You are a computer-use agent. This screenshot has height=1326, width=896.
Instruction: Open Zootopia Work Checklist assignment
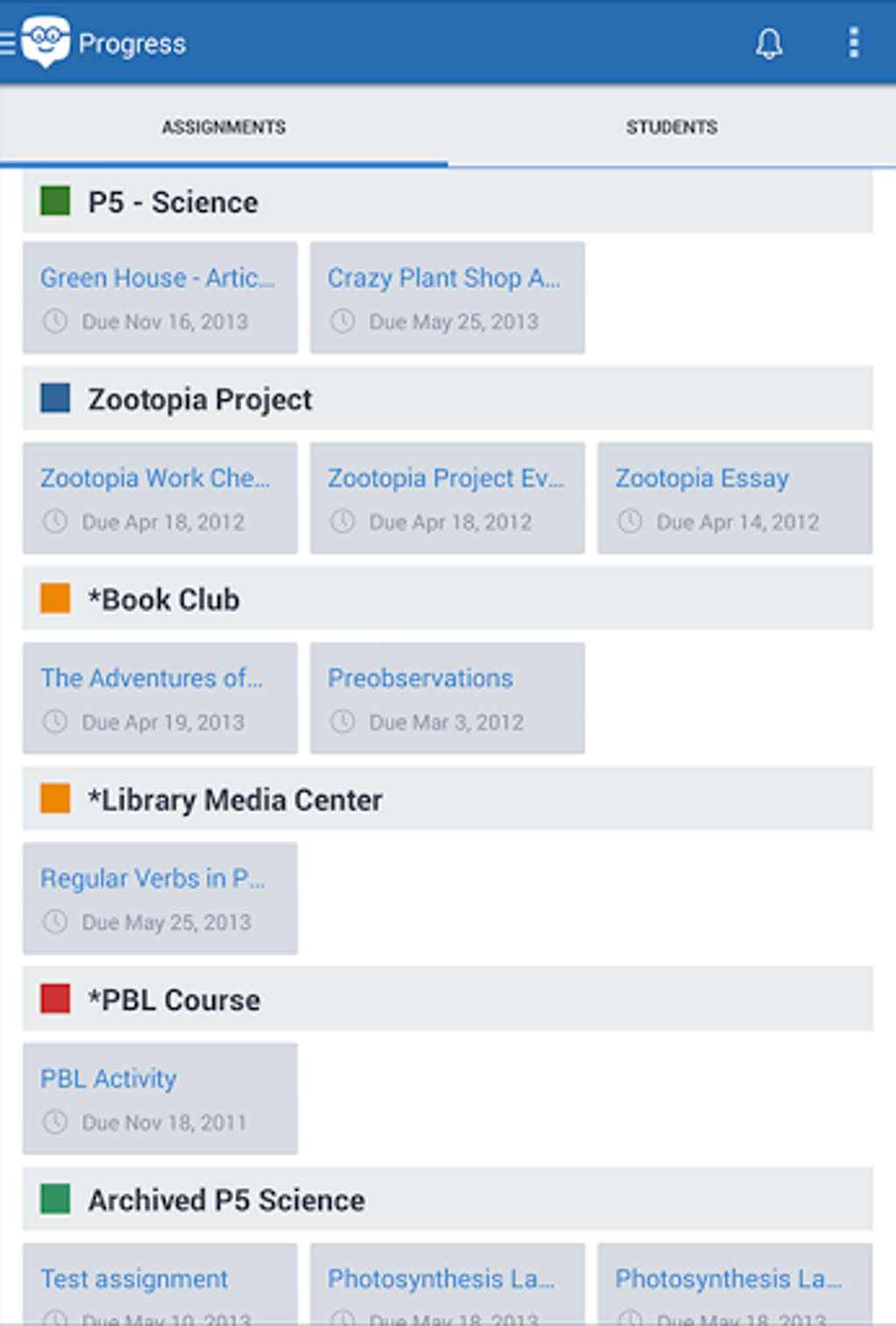(x=160, y=497)
